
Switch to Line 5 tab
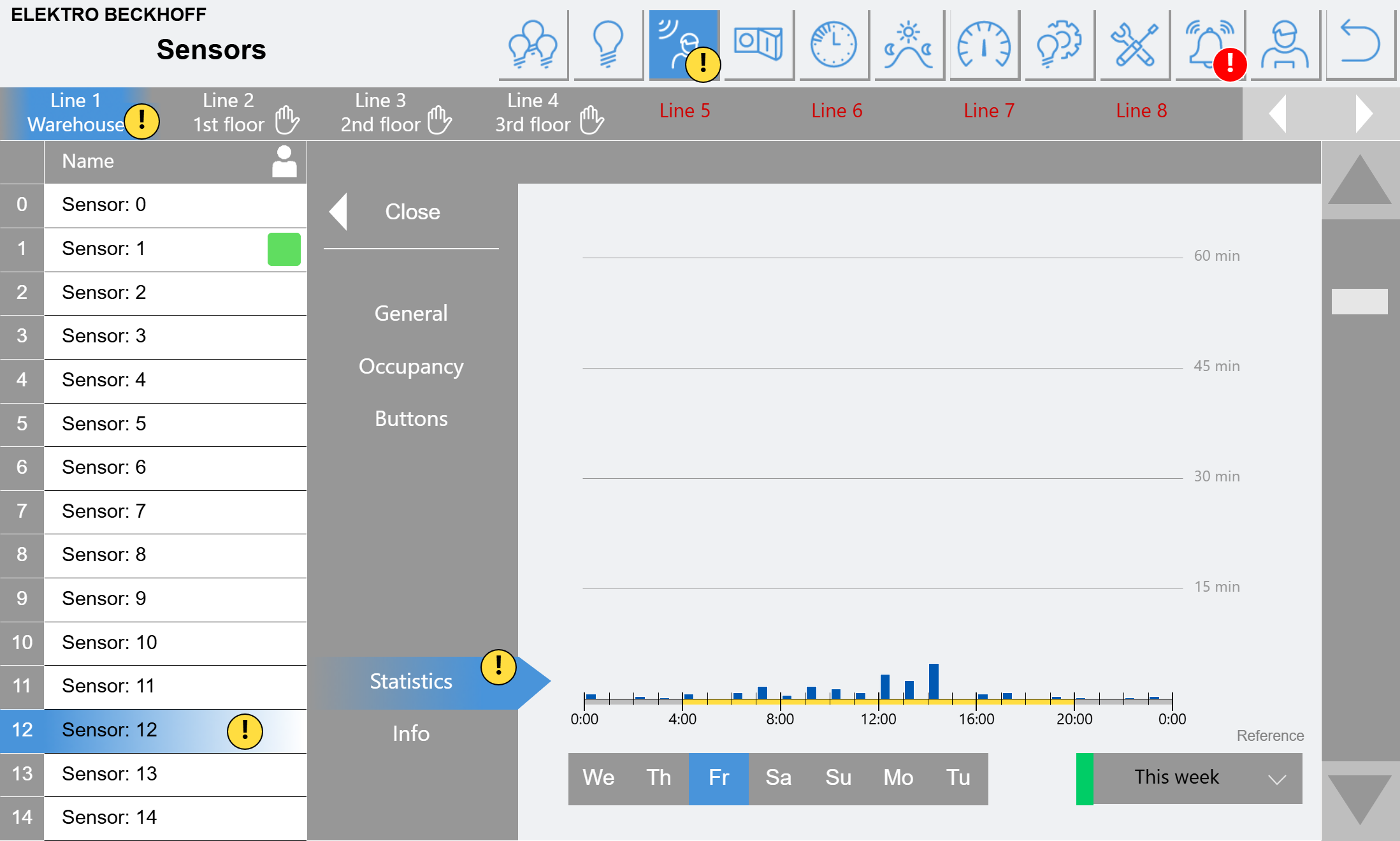tap(685, 111)
